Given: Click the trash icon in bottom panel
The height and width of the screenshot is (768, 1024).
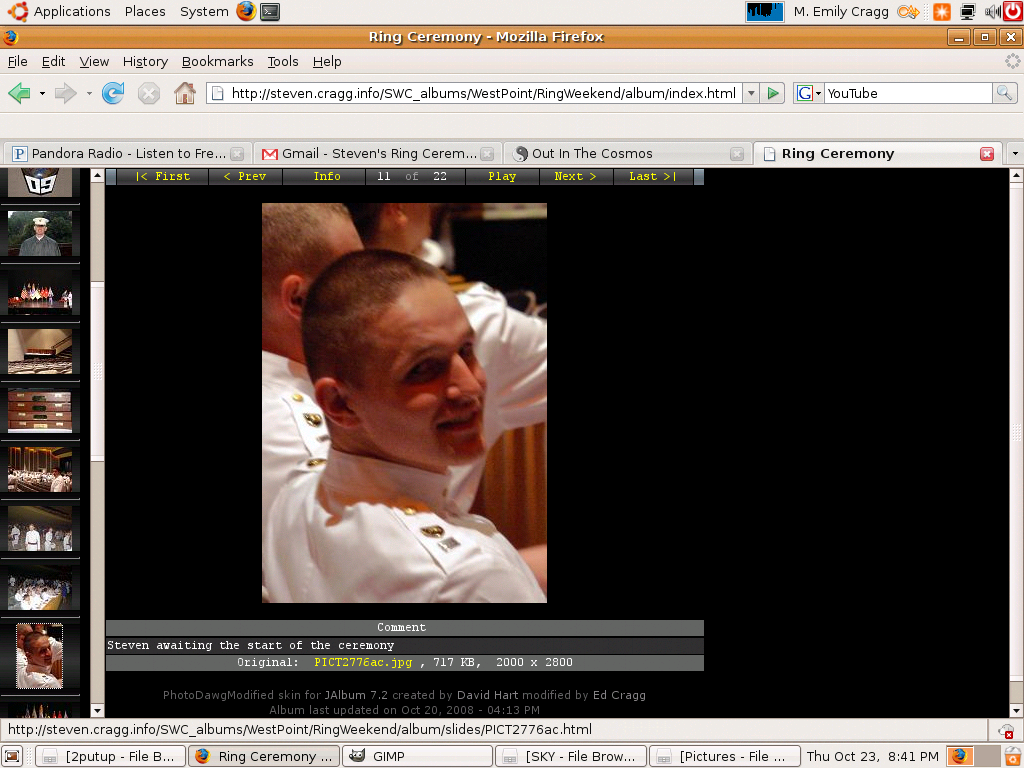Looking at the screenshot, I should coord(1013,756).
